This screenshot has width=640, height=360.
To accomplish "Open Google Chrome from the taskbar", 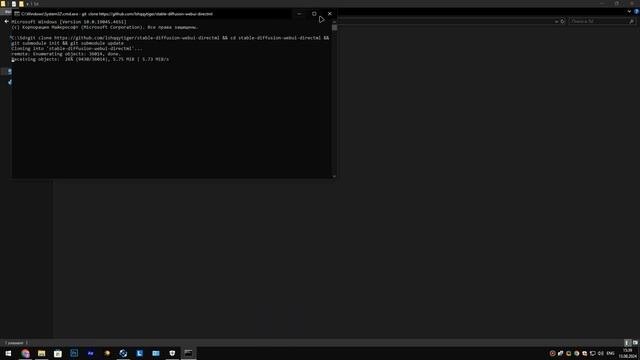I will pyautogui.click(x=25, y=353).
